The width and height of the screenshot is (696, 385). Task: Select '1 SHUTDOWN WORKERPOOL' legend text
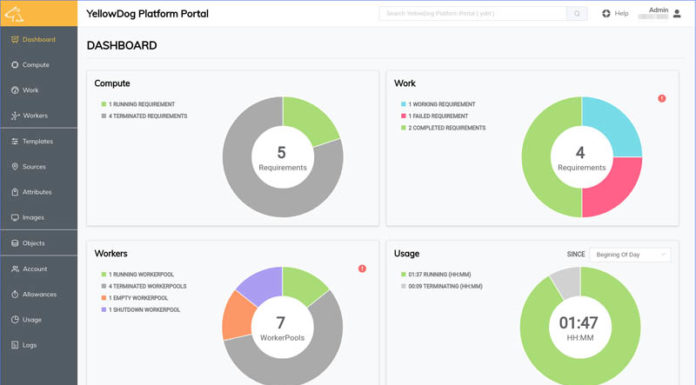tap(144, 310)
